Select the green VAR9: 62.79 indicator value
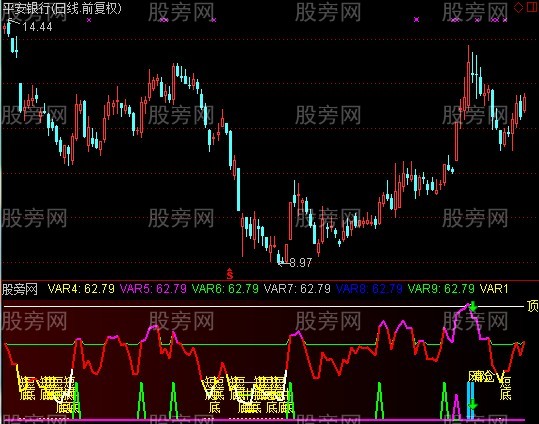Screen dimensions: 539x424 (x=441, y=289)
